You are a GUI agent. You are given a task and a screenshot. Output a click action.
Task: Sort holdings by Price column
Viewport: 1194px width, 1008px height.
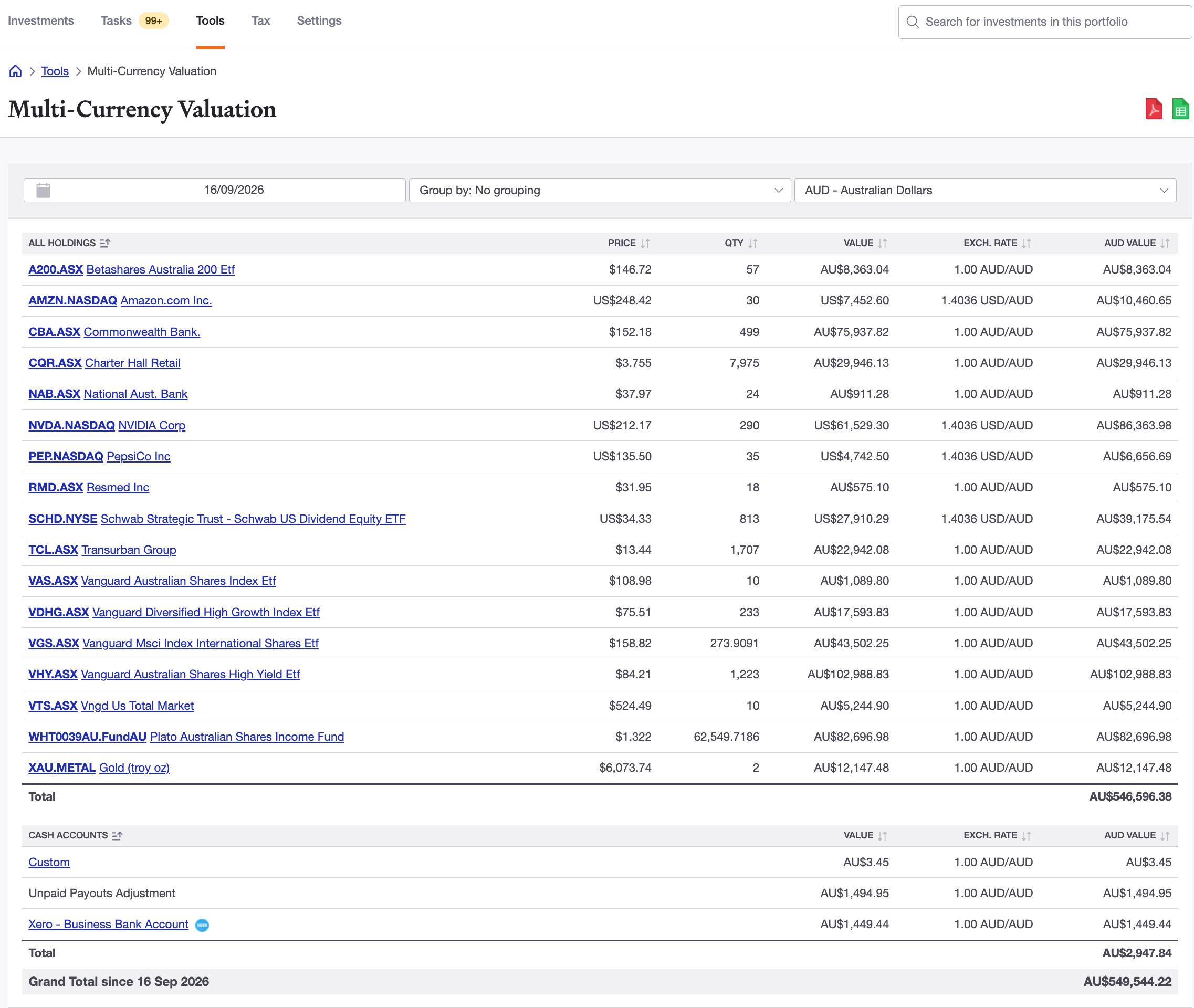pos(645,244)
